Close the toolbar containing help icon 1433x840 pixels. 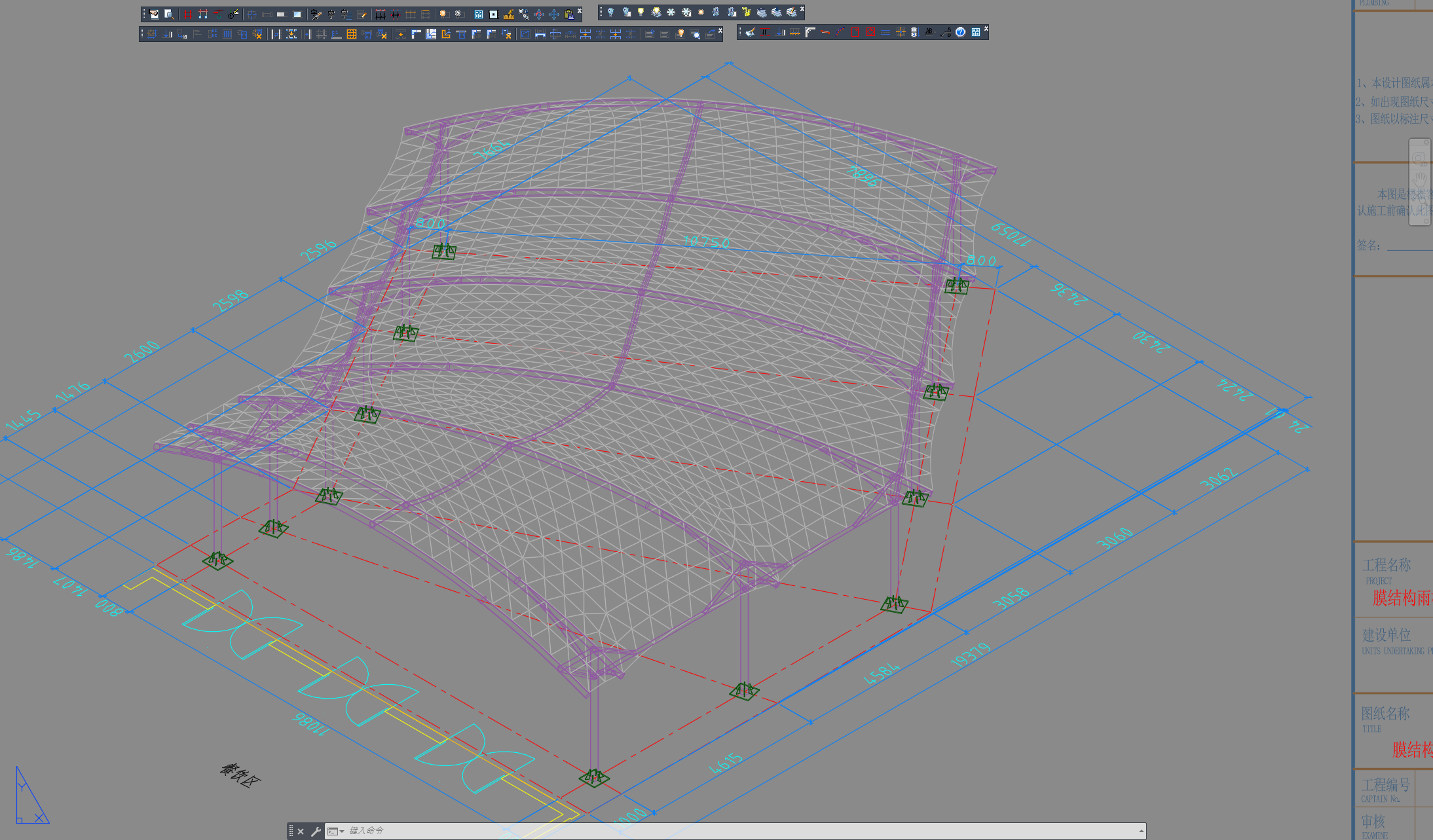click(986, 29)
